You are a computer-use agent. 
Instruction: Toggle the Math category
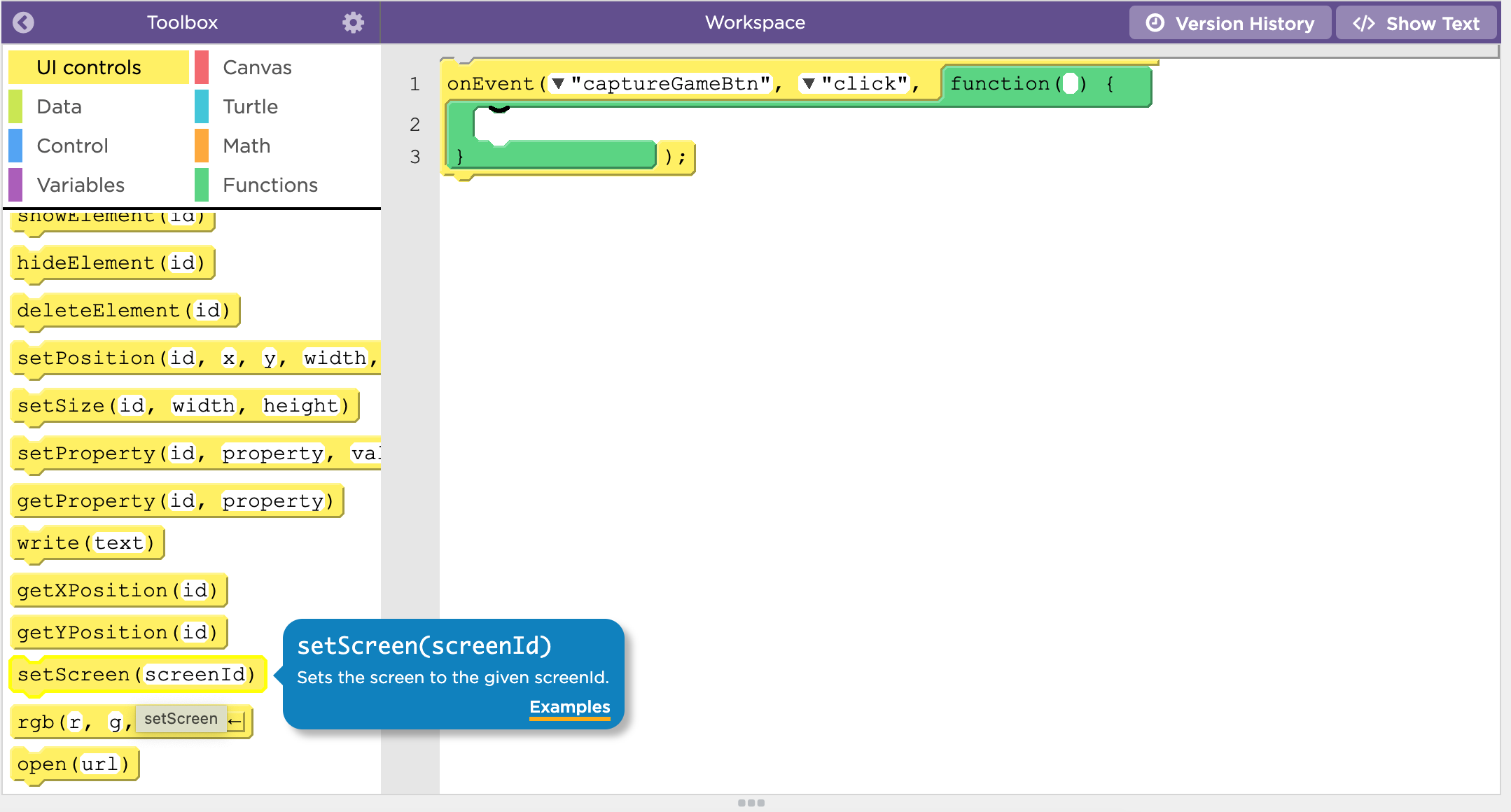click(x=248, y=146)
